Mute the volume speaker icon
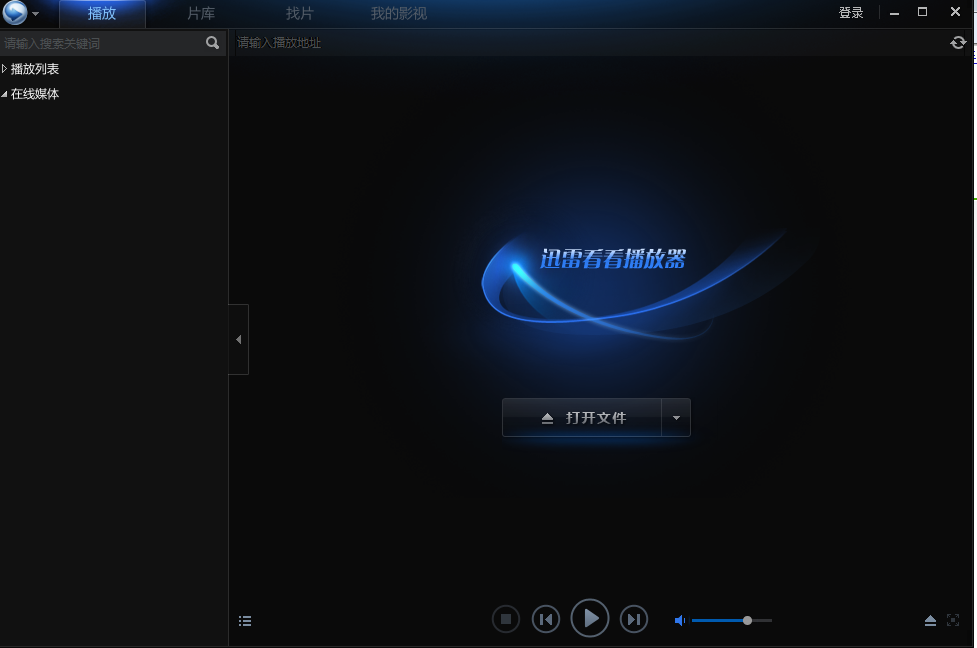The height and width of the screenshot is (648, 977). [680, 621]
